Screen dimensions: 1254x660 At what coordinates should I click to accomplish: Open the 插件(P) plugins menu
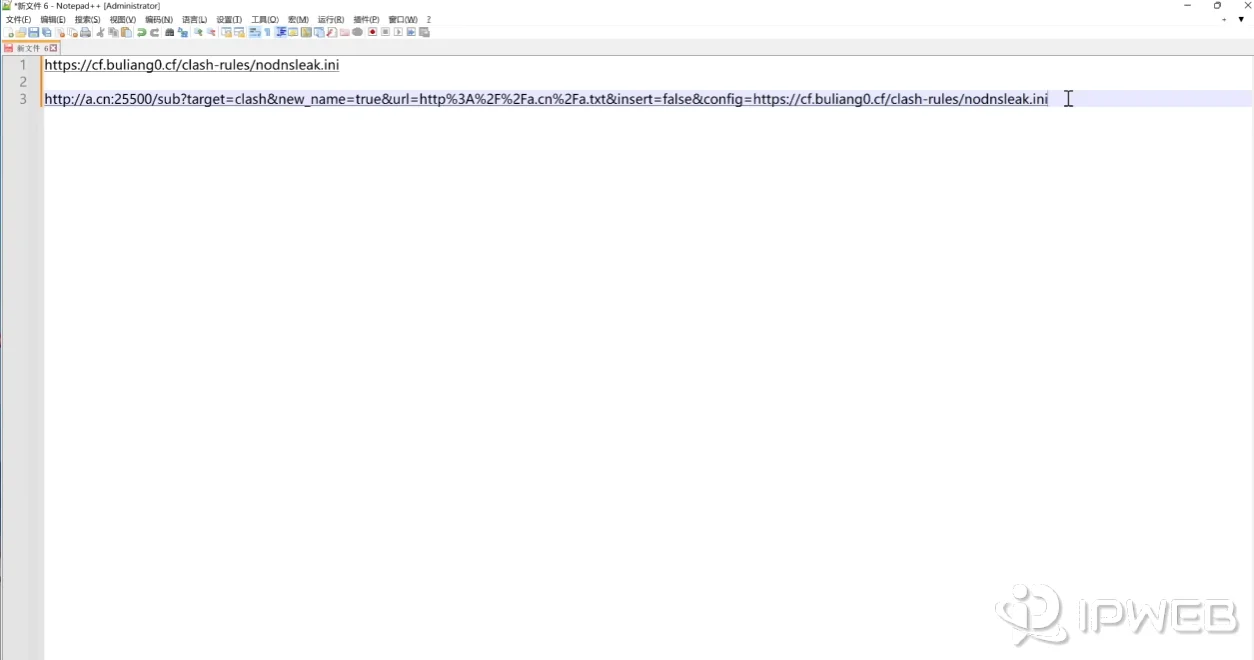[x=366, y=19]
